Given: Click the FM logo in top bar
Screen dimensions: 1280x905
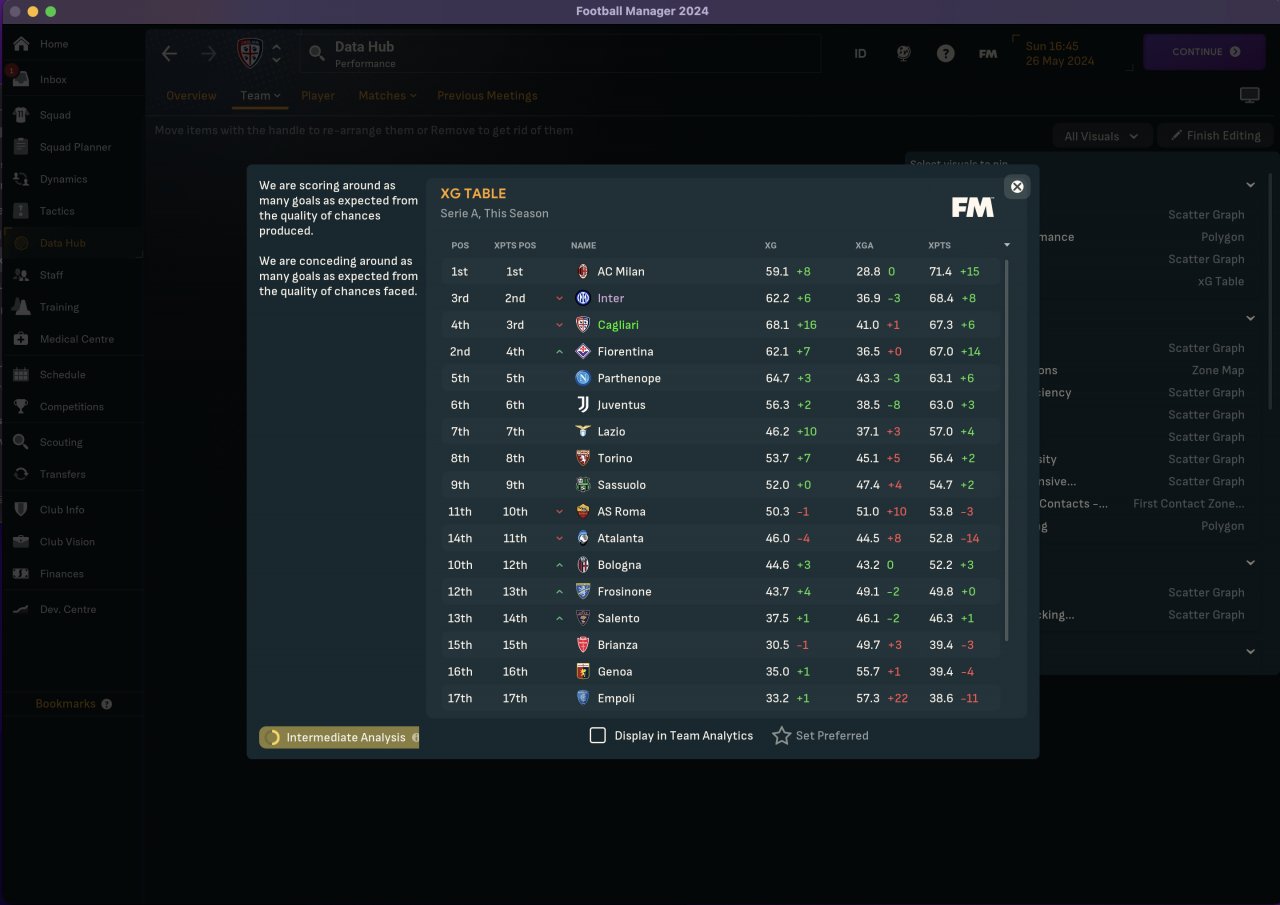Looking at the screenshot, I should 988,54.
